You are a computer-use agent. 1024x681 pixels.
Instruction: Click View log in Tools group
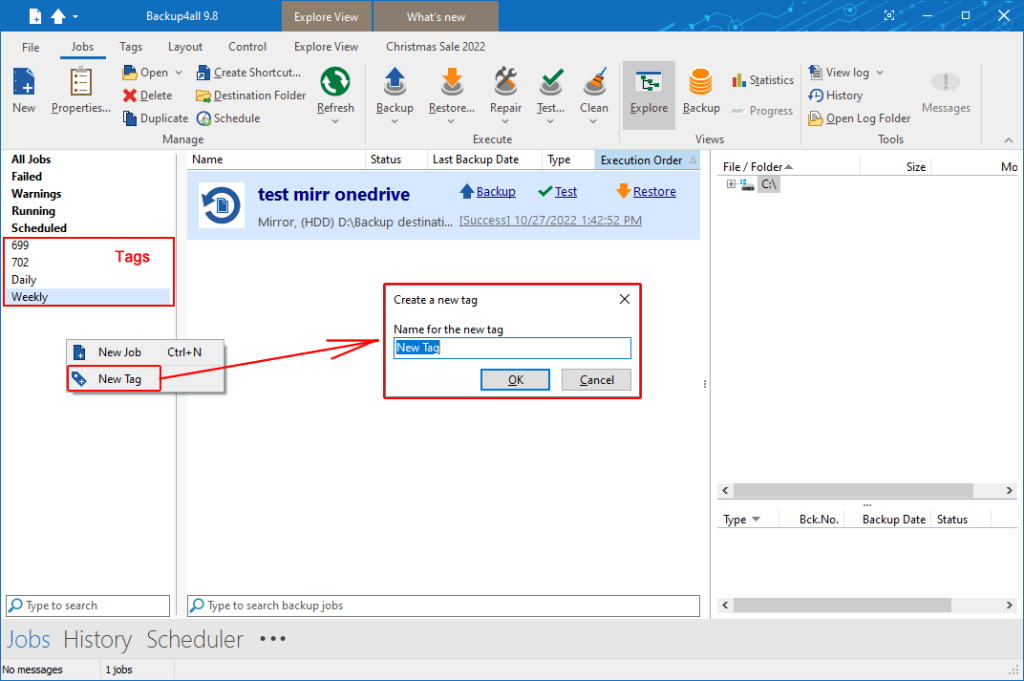[839, 72]
